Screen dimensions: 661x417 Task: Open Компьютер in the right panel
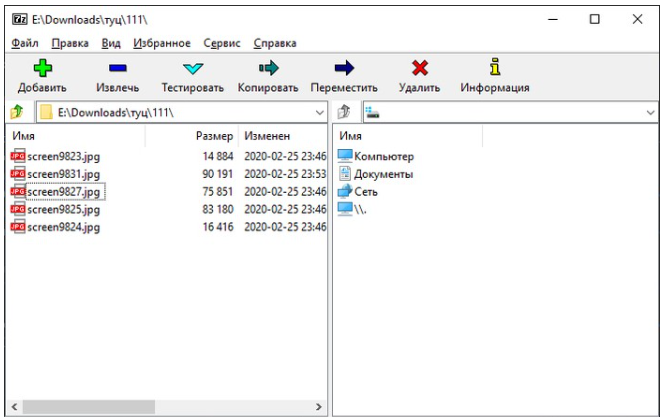[x=383, y=156]
